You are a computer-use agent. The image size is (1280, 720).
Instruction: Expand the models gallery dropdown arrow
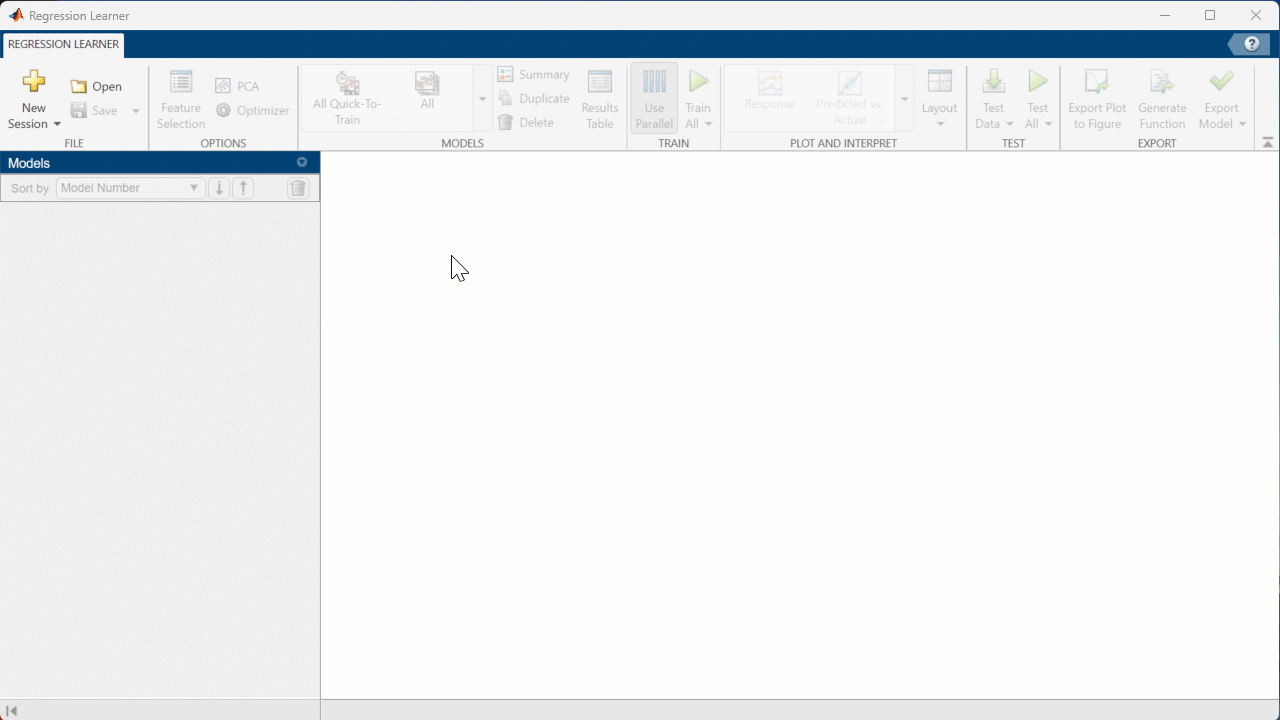point(482,99)
